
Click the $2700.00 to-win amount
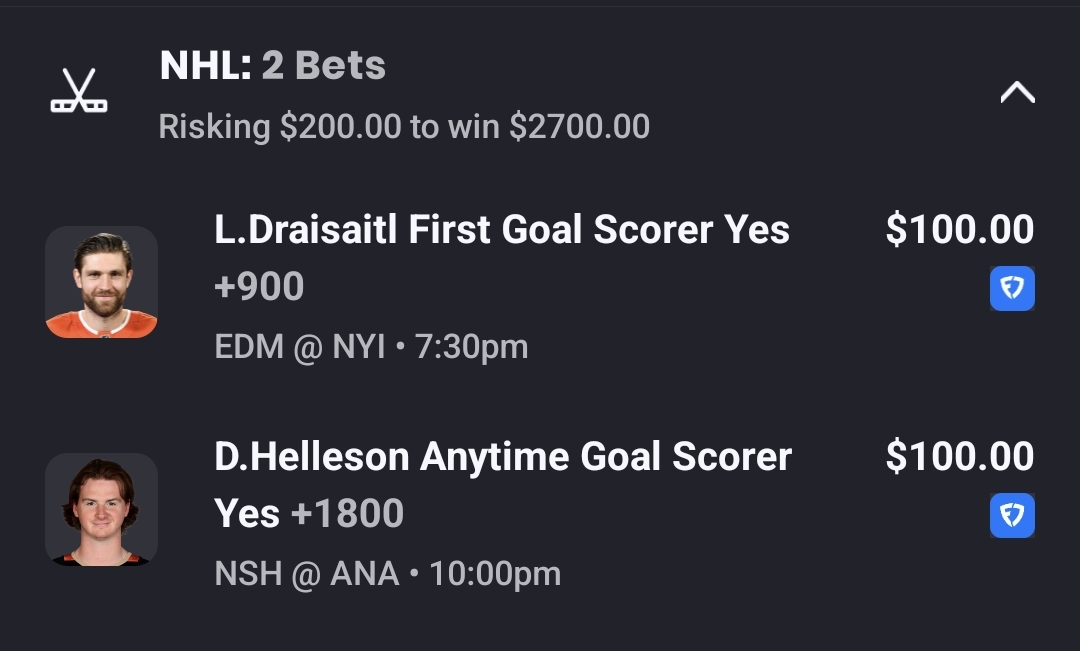click(x=579, y=127)
